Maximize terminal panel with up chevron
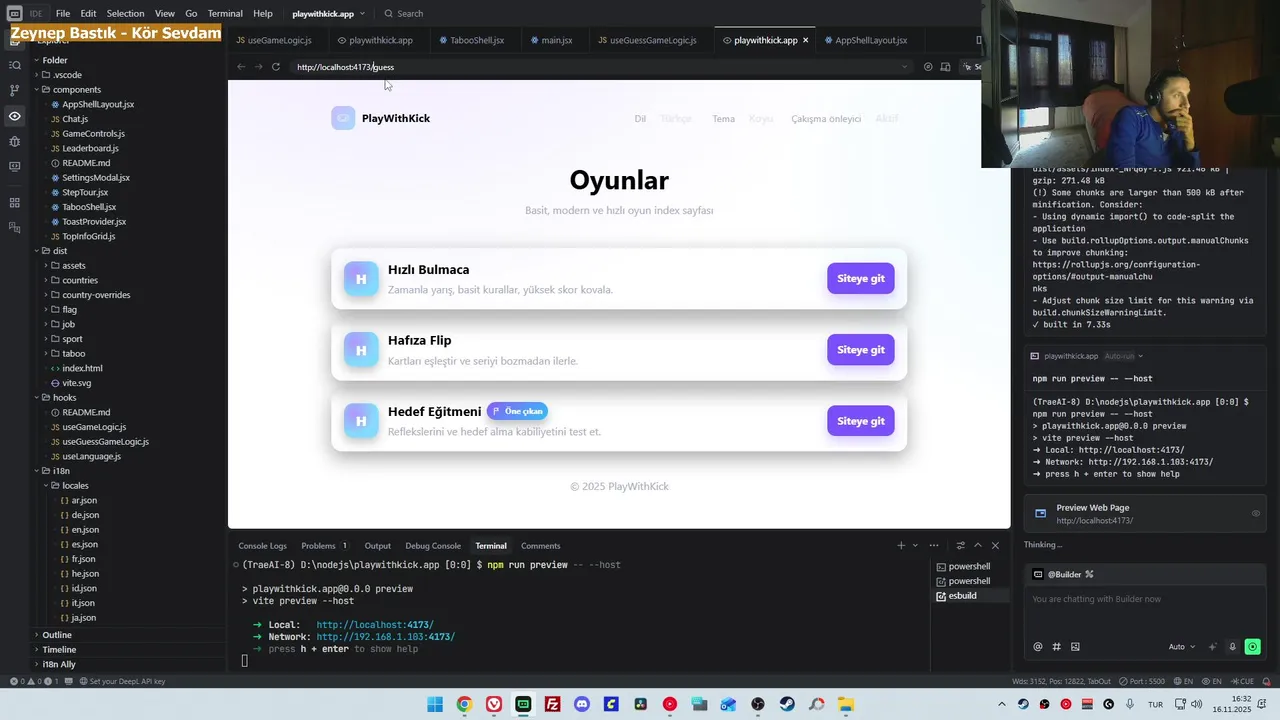Viewport: 1280px width, 720px height. tap(978, 545)
